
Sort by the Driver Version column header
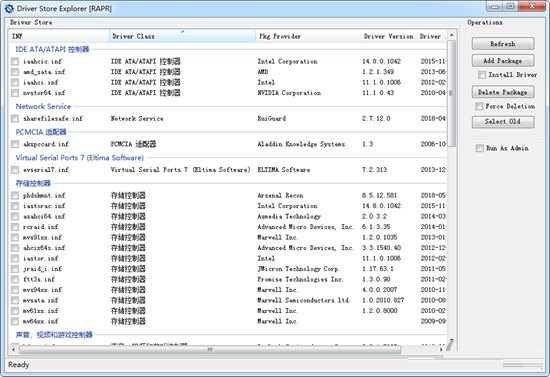coord(389,36)
